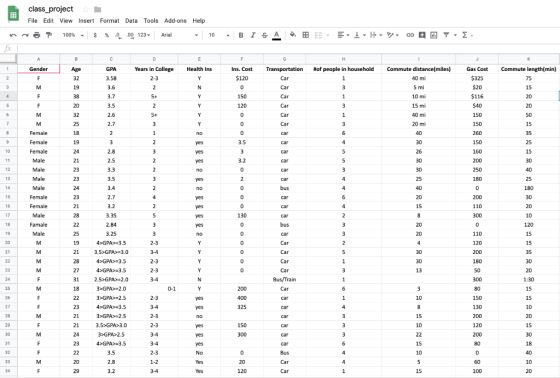This screenshot has height=378, width=560.
Task: Select column A header
Action: point(39,59)
